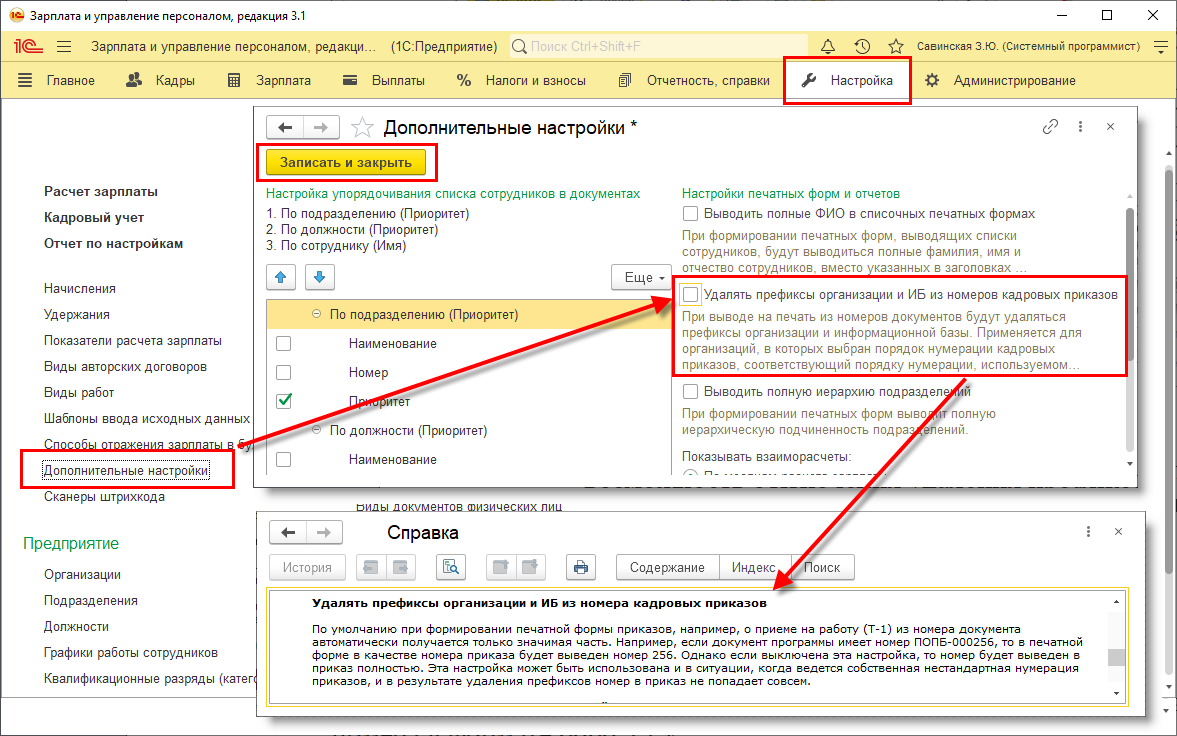The image size is (1177, 736).
Task: Open Сканеры штрихкода link
Action: pos(104,496)
